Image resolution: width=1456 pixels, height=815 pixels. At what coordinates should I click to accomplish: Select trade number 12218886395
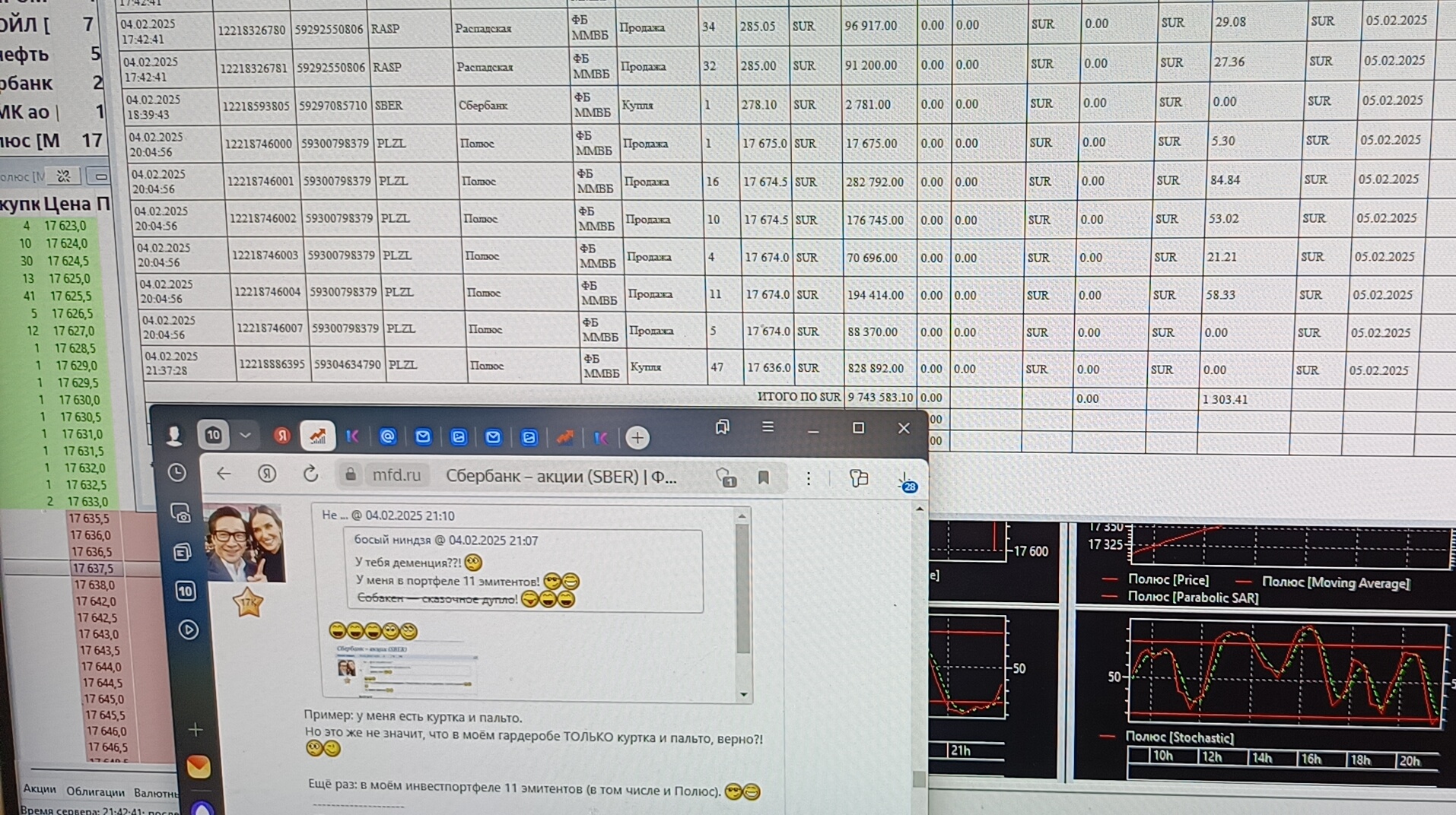tap(272, 364)
